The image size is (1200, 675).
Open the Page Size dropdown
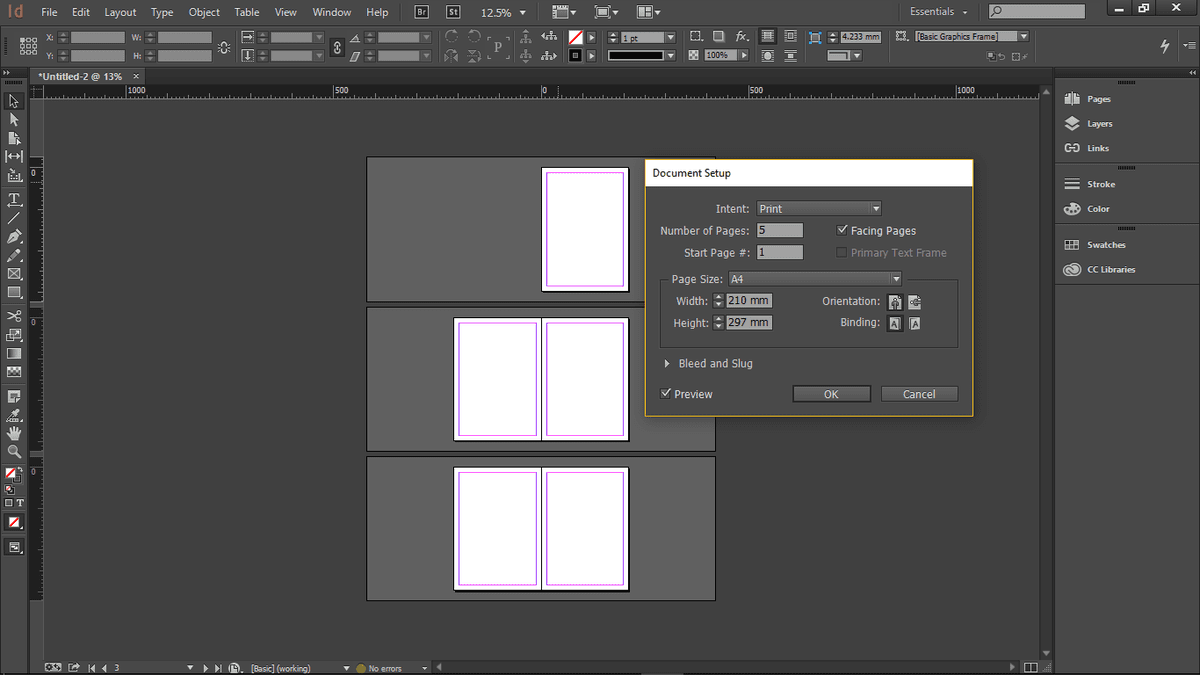[815, 279]
